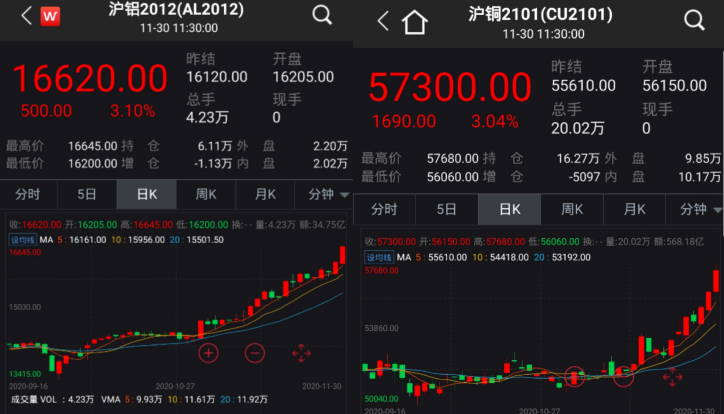Viewport: 724px width, 414px height.
Task: Tap the 500.00 price change
Action: [46, 111]
